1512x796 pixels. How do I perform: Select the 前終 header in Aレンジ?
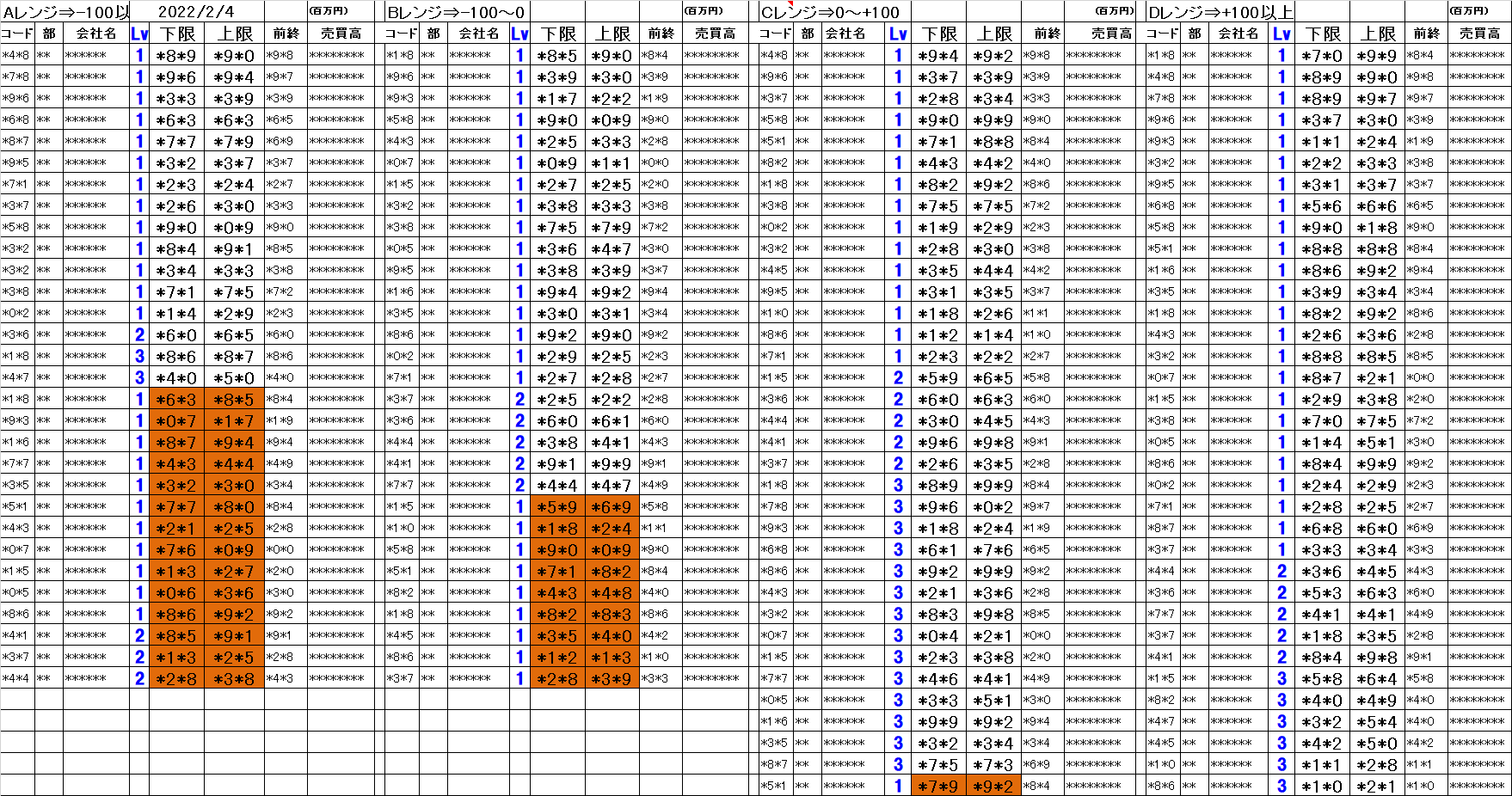tap(286, 34)
